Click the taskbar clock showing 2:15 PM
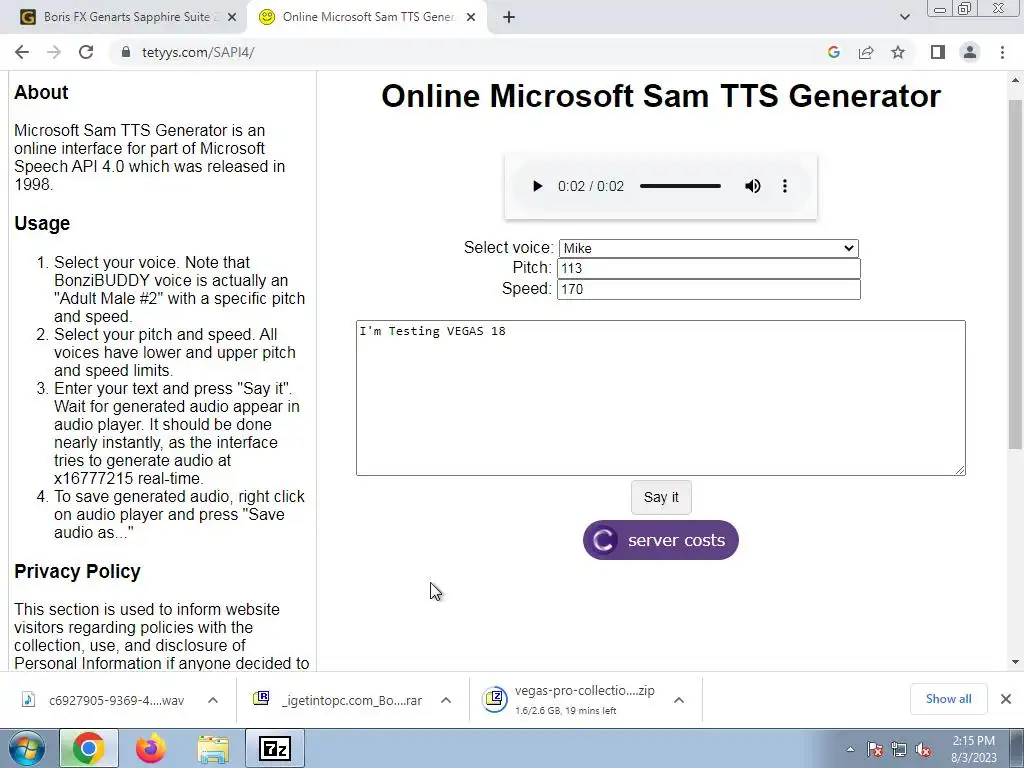The width and height of the screenshot is (1024, 768). pos(974,749)
